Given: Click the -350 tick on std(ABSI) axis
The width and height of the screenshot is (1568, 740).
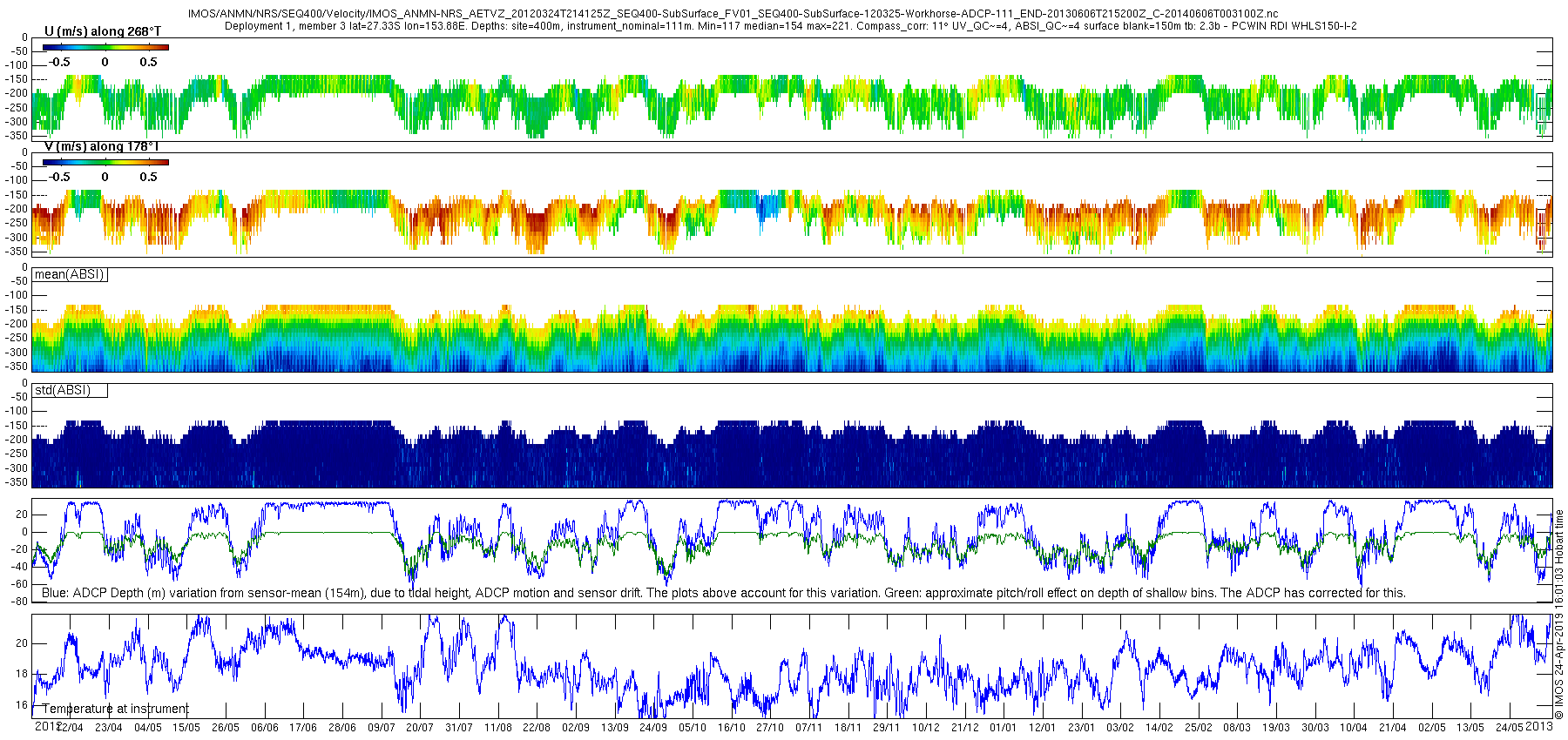Looking at the screenshot, I should (x=17, y=482).
